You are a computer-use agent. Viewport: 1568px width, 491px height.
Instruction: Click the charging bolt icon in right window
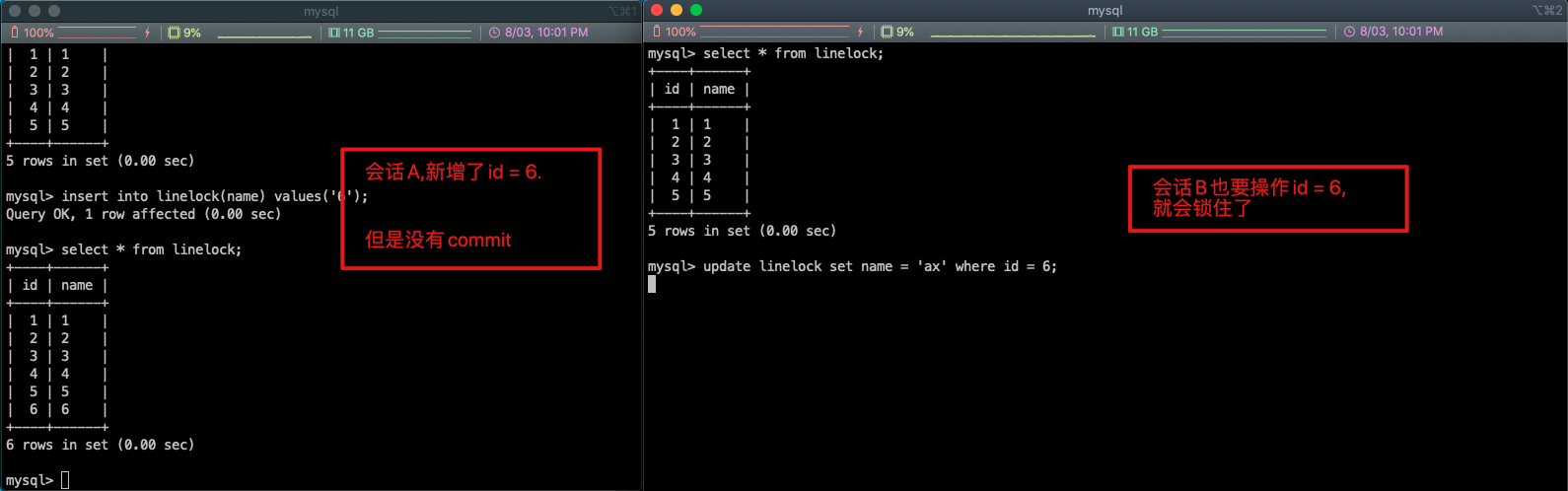pos(861,32)
